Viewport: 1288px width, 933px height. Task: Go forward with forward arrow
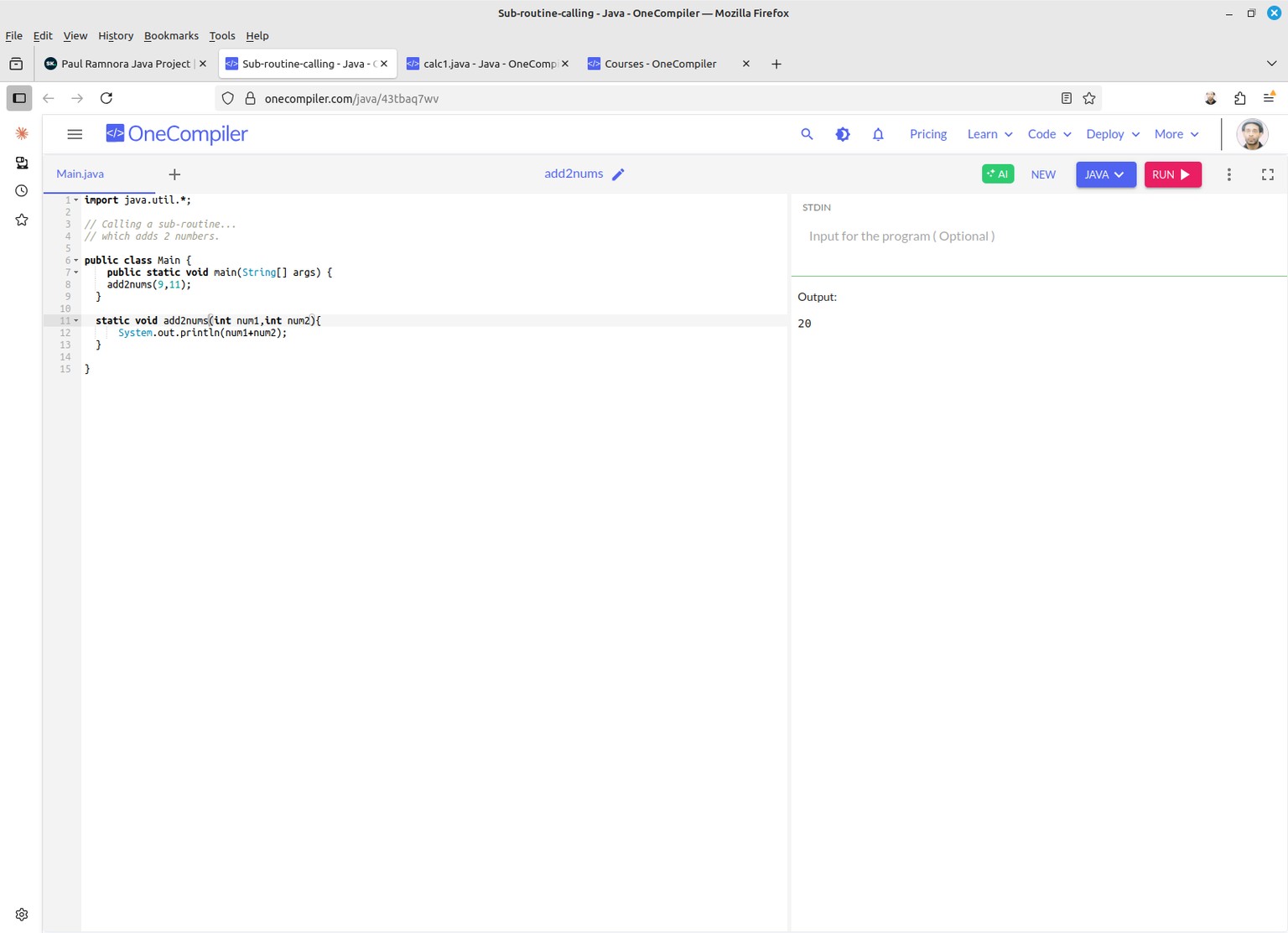coord(77,98)
